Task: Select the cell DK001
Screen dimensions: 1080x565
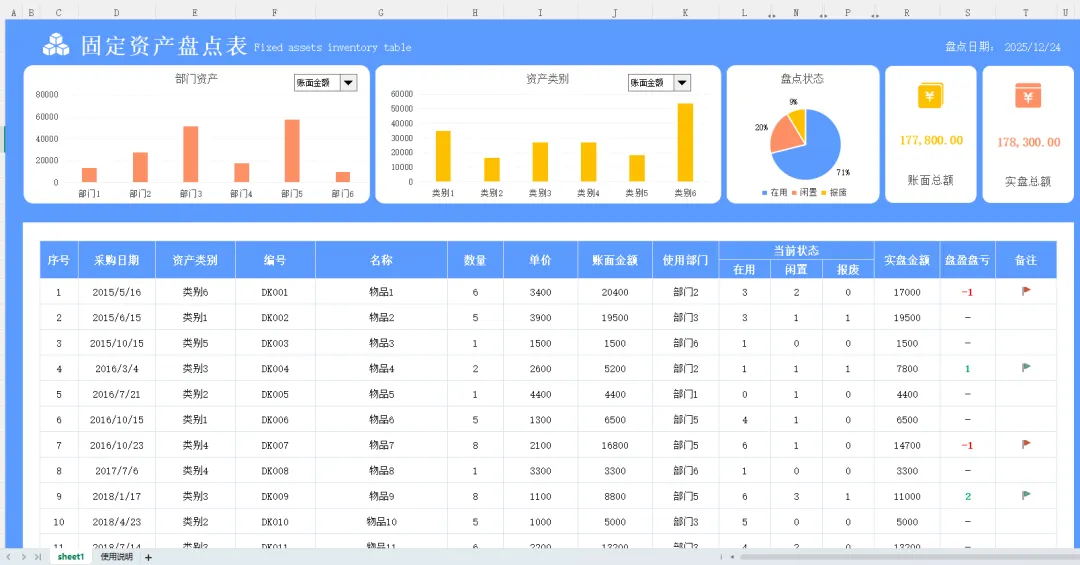Action: tap(275, 292)
